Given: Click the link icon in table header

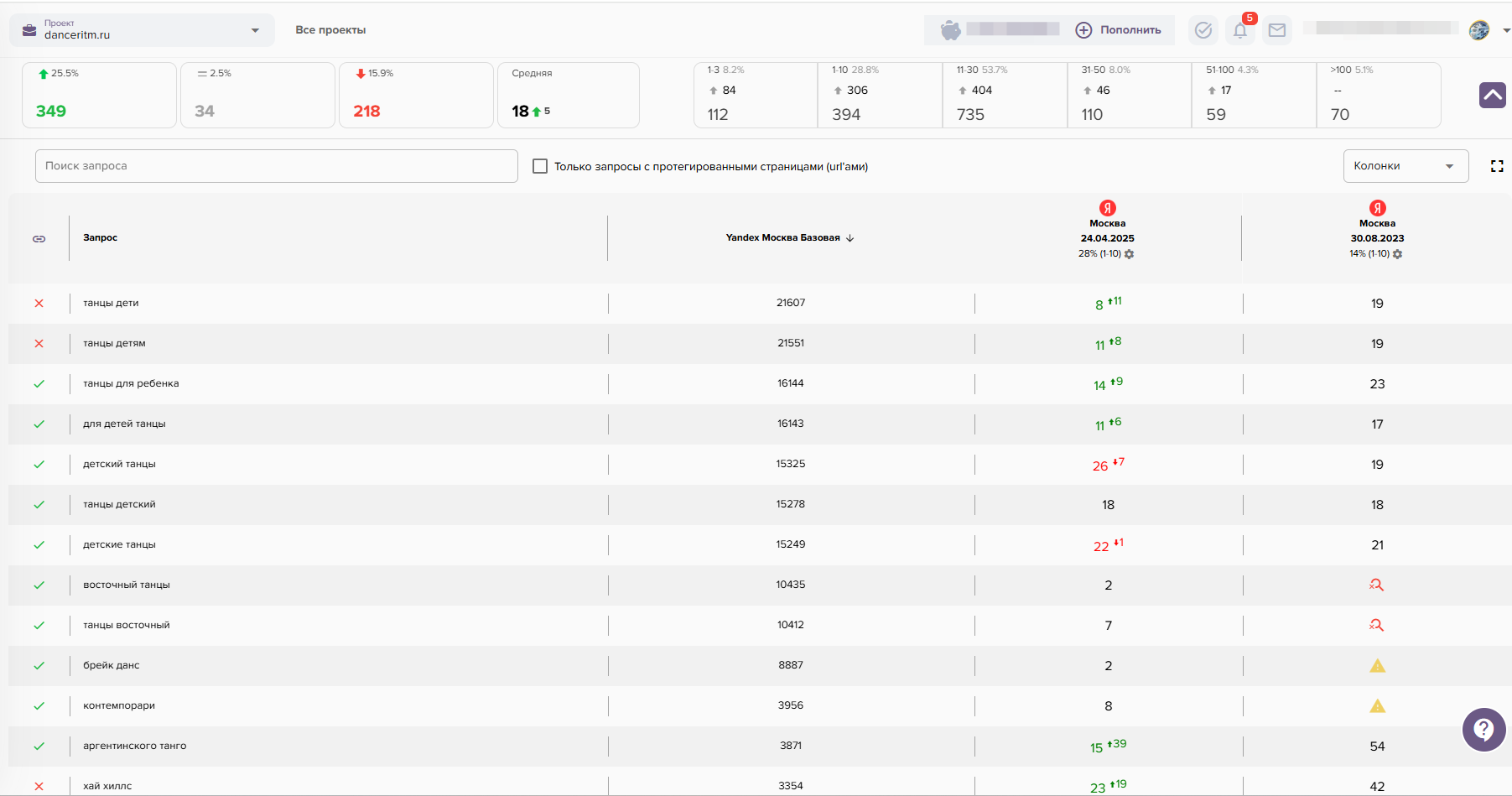Looking at the screenshot, I should tap(39, 239).
